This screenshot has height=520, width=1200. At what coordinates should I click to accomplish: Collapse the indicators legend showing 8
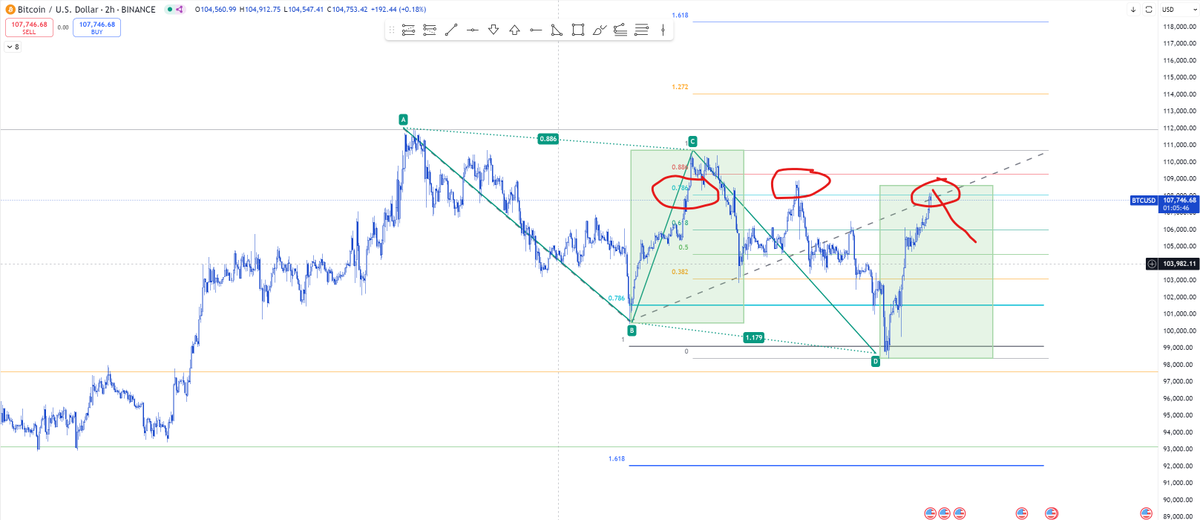click(13, 46)
